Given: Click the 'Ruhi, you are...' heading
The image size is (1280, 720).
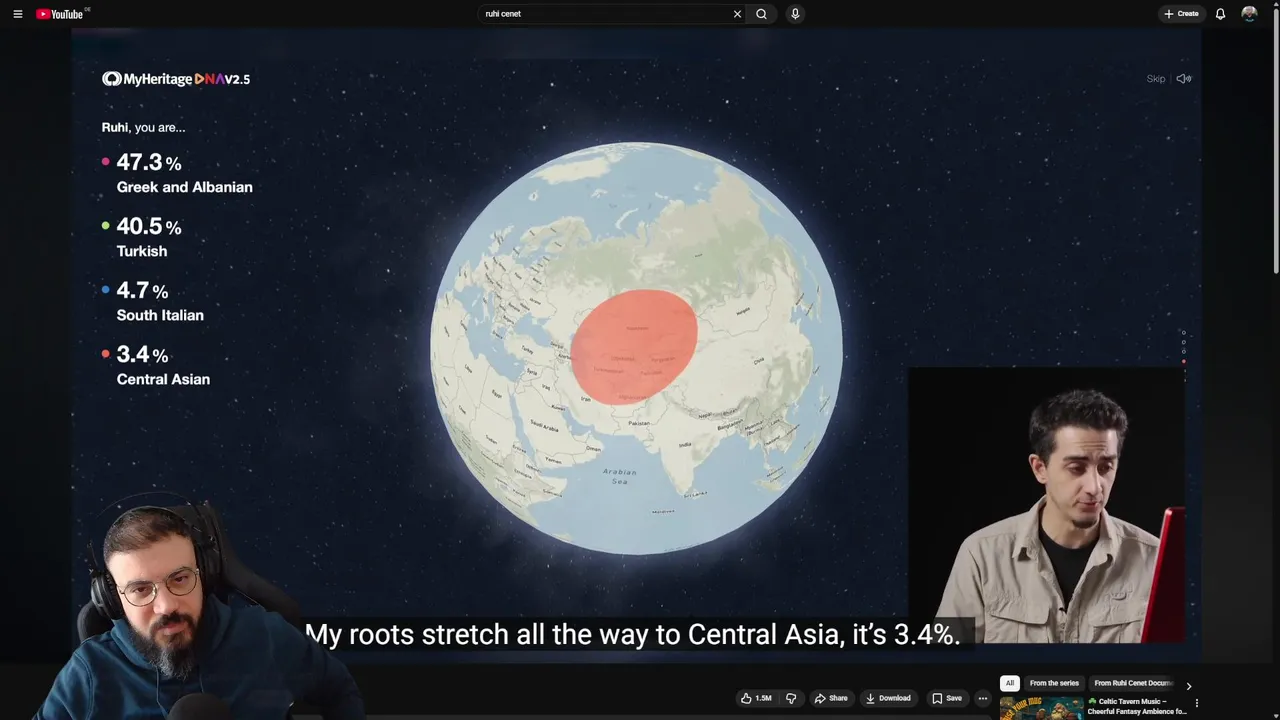Looking at the screenshot, I should (x=143, y=127).
